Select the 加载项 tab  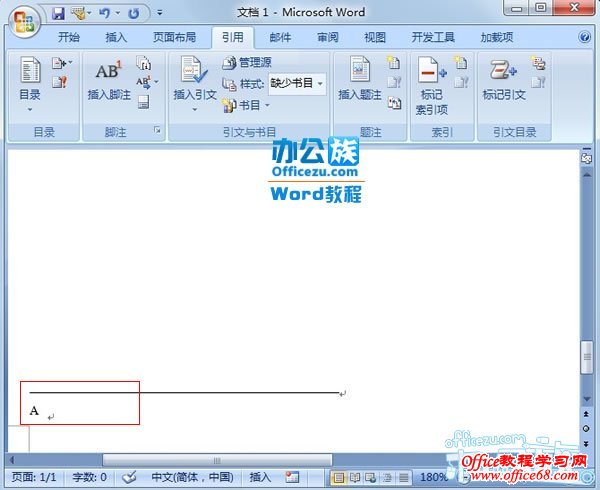[x=497, y=37]
